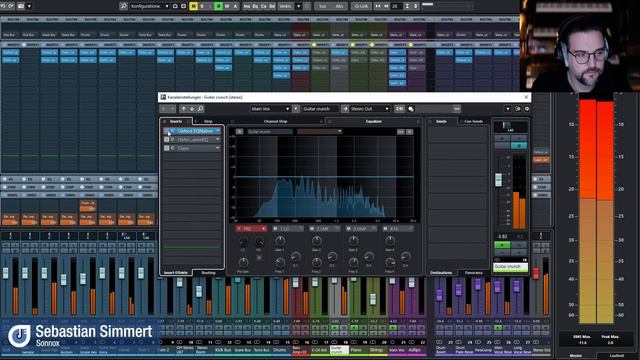The width and height of the screenshot is (640, 360).
Task: Click the Gain 3 knob
Action: pos(353,241)
